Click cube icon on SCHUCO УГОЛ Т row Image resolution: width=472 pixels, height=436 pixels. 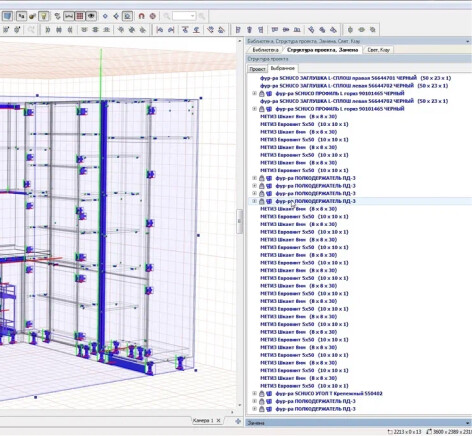click(269, 393)
